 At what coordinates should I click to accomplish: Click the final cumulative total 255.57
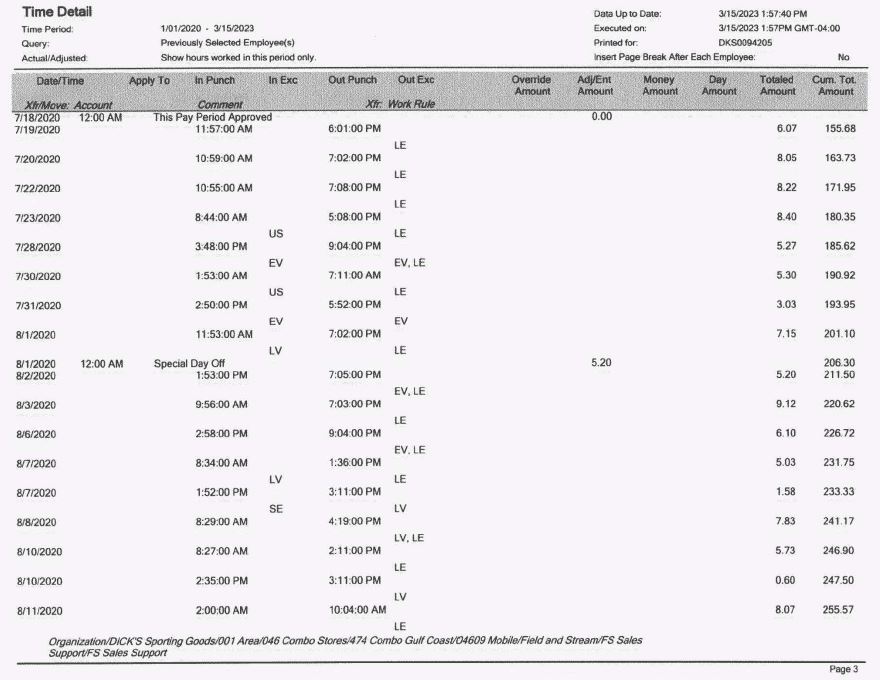point(835,608)
